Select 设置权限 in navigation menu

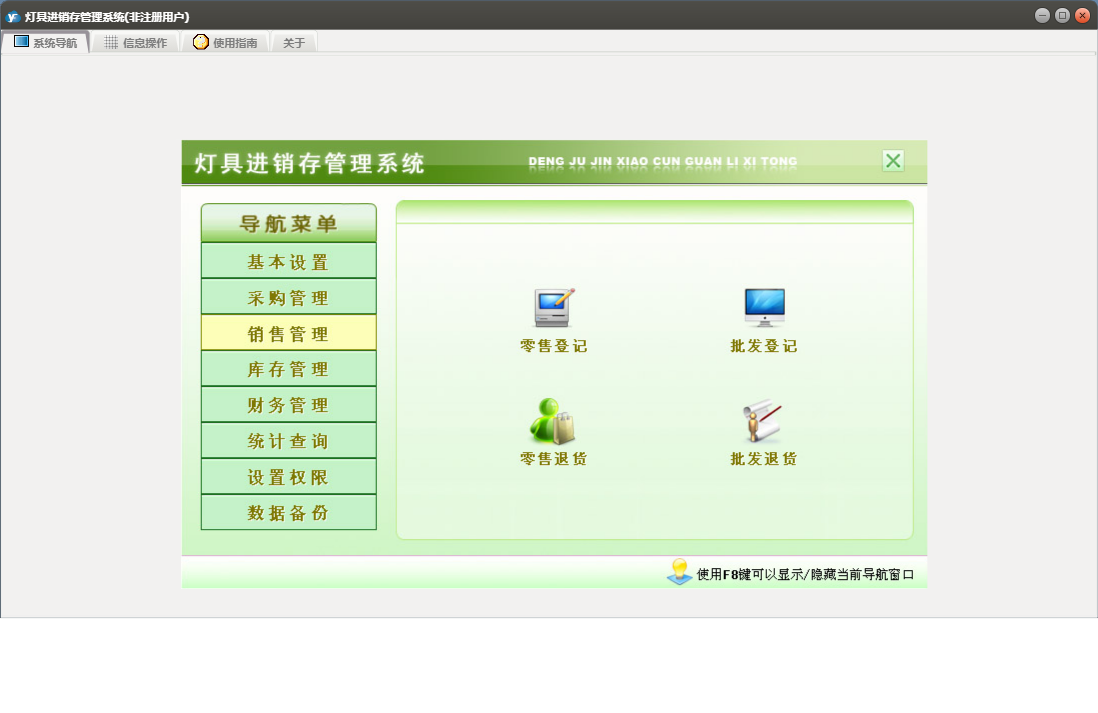[x=289, y=477]
